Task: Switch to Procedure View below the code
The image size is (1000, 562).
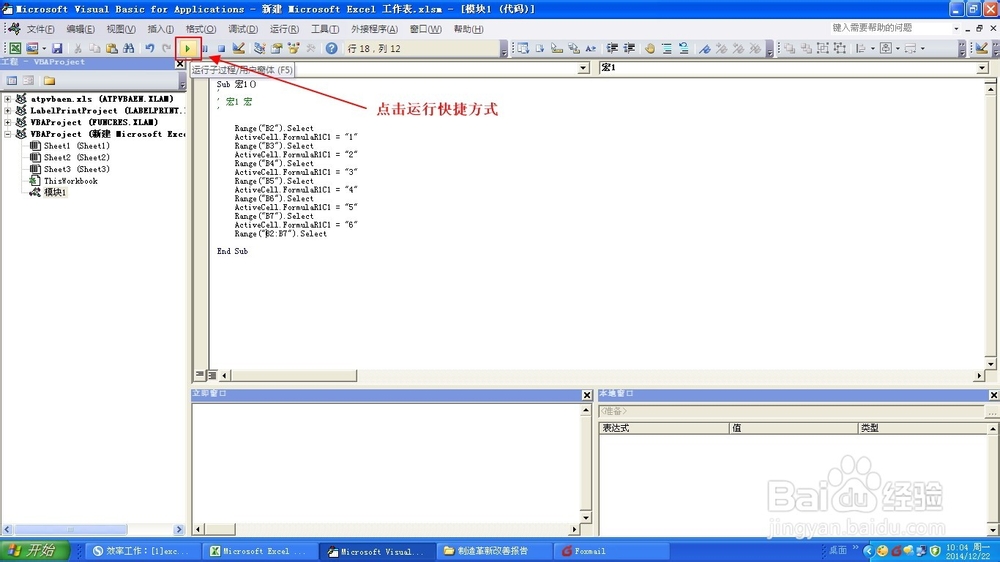Action: 200,375
